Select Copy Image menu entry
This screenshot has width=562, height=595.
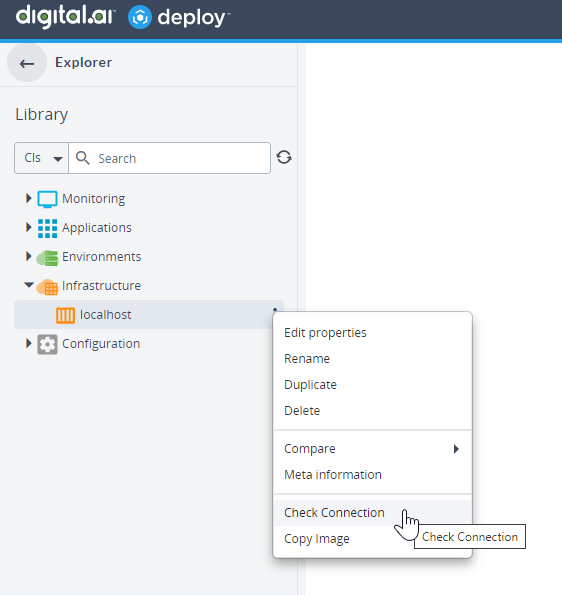[372, 539]
